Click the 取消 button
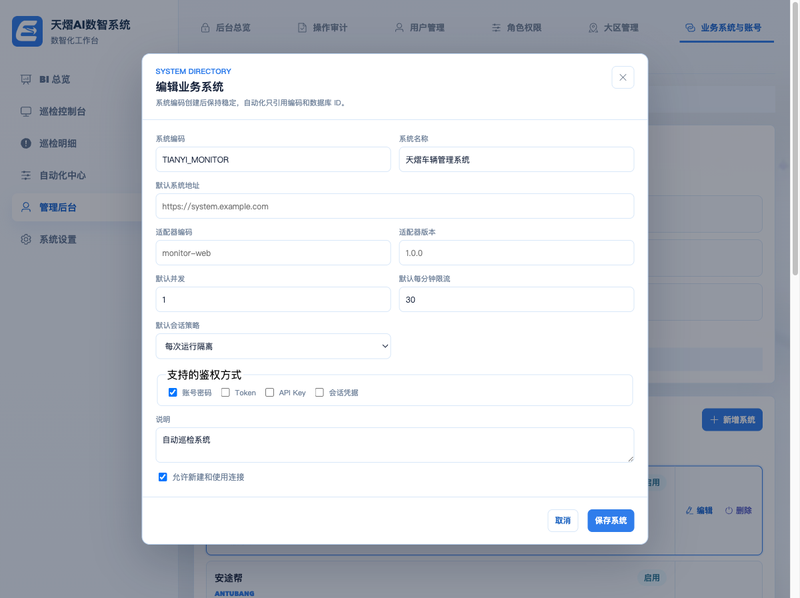Screen dimensions: 800x598 (x=563, y=520)
